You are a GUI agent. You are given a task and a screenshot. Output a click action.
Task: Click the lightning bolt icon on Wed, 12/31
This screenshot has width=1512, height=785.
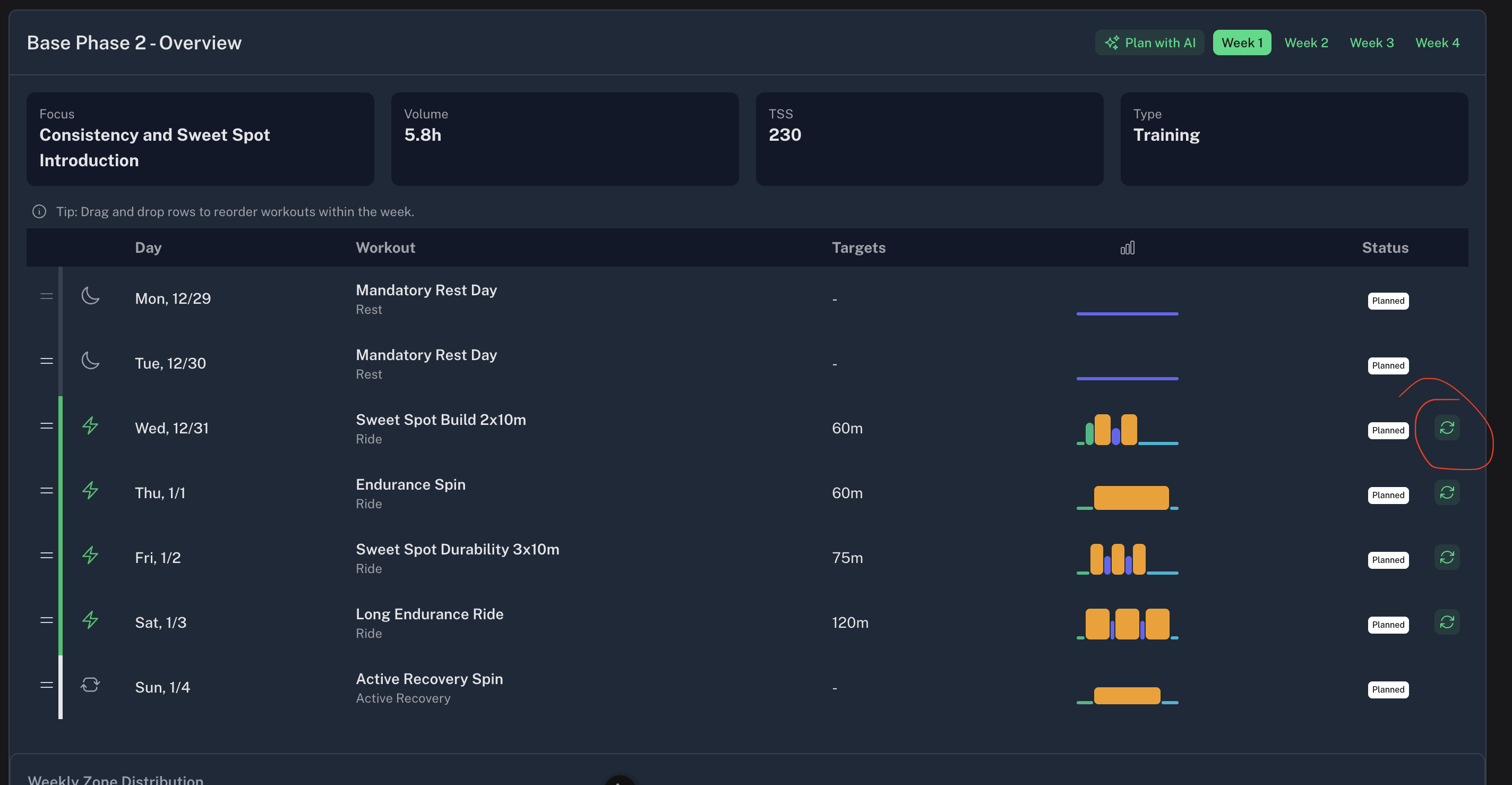point(90,425)
